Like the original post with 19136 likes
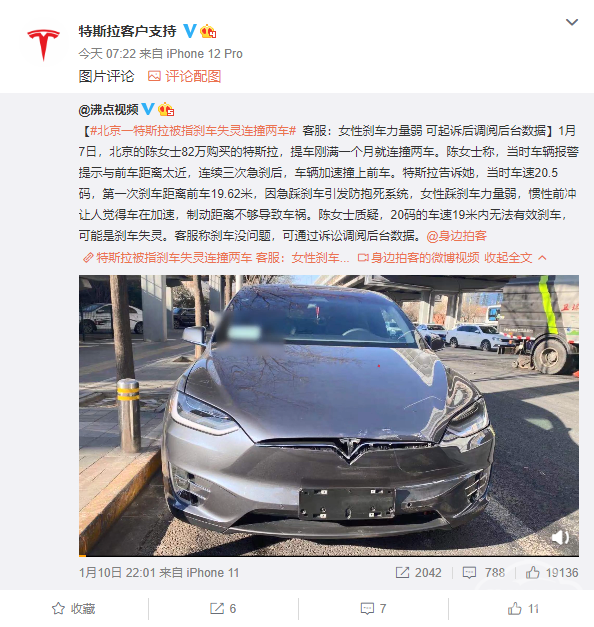Viewport: 594px width, 627px height. 552,573
